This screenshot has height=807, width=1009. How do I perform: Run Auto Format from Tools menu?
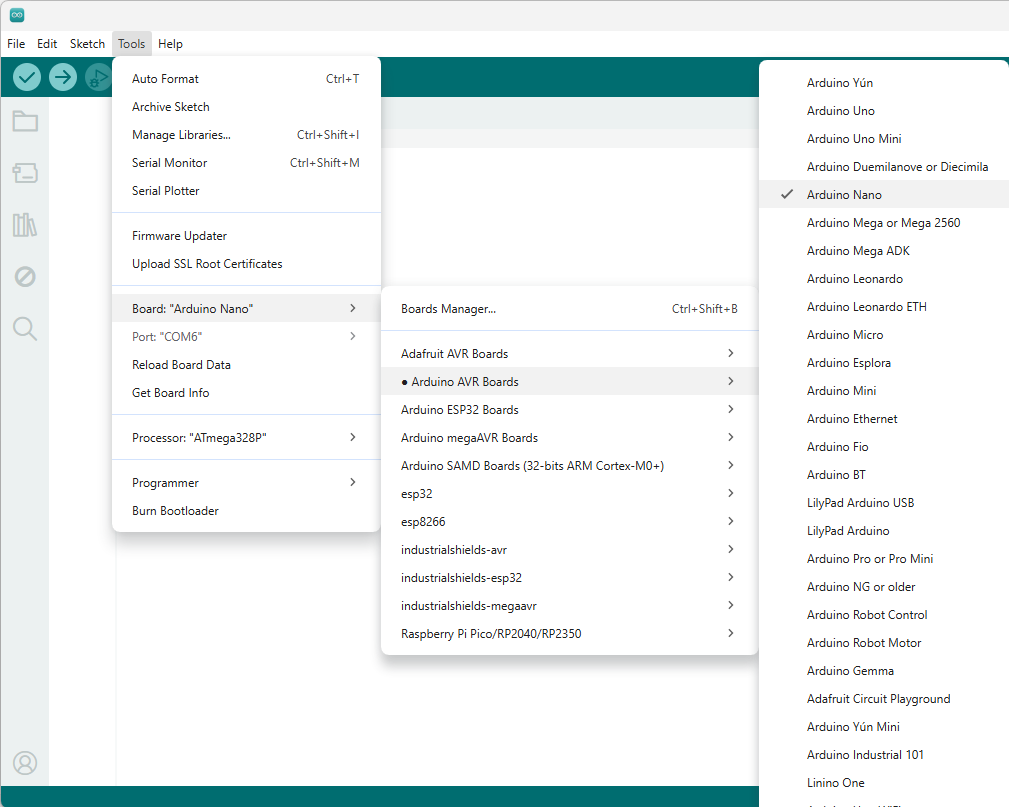click(x=246, y=79)
